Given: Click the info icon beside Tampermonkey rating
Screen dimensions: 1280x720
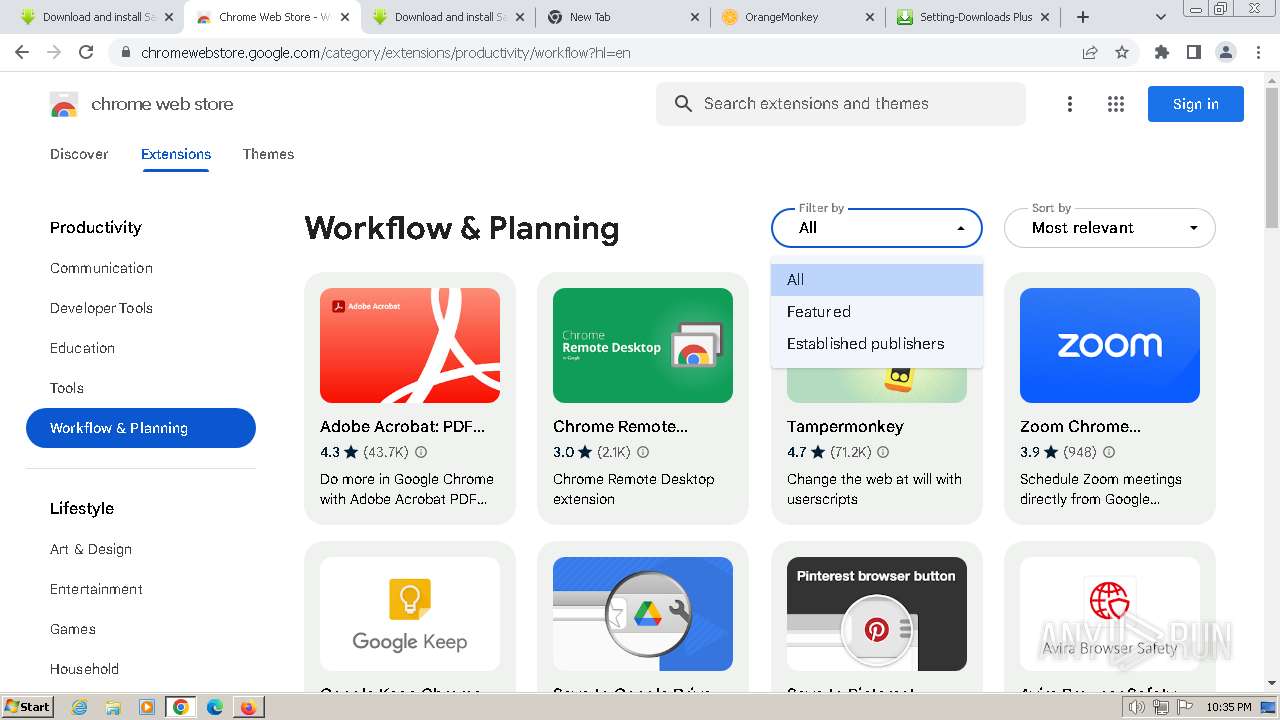Looking at the screenshot, I should (x=883, y=452).
